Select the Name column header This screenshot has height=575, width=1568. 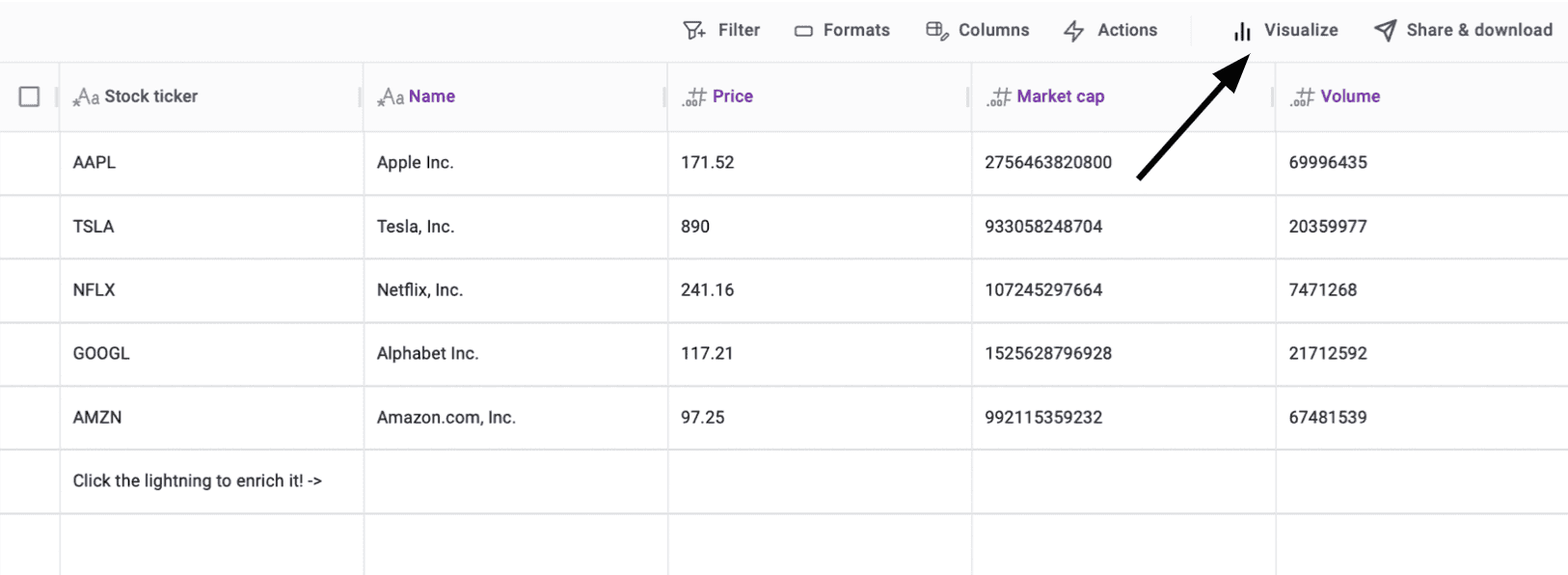pos(515,96)
